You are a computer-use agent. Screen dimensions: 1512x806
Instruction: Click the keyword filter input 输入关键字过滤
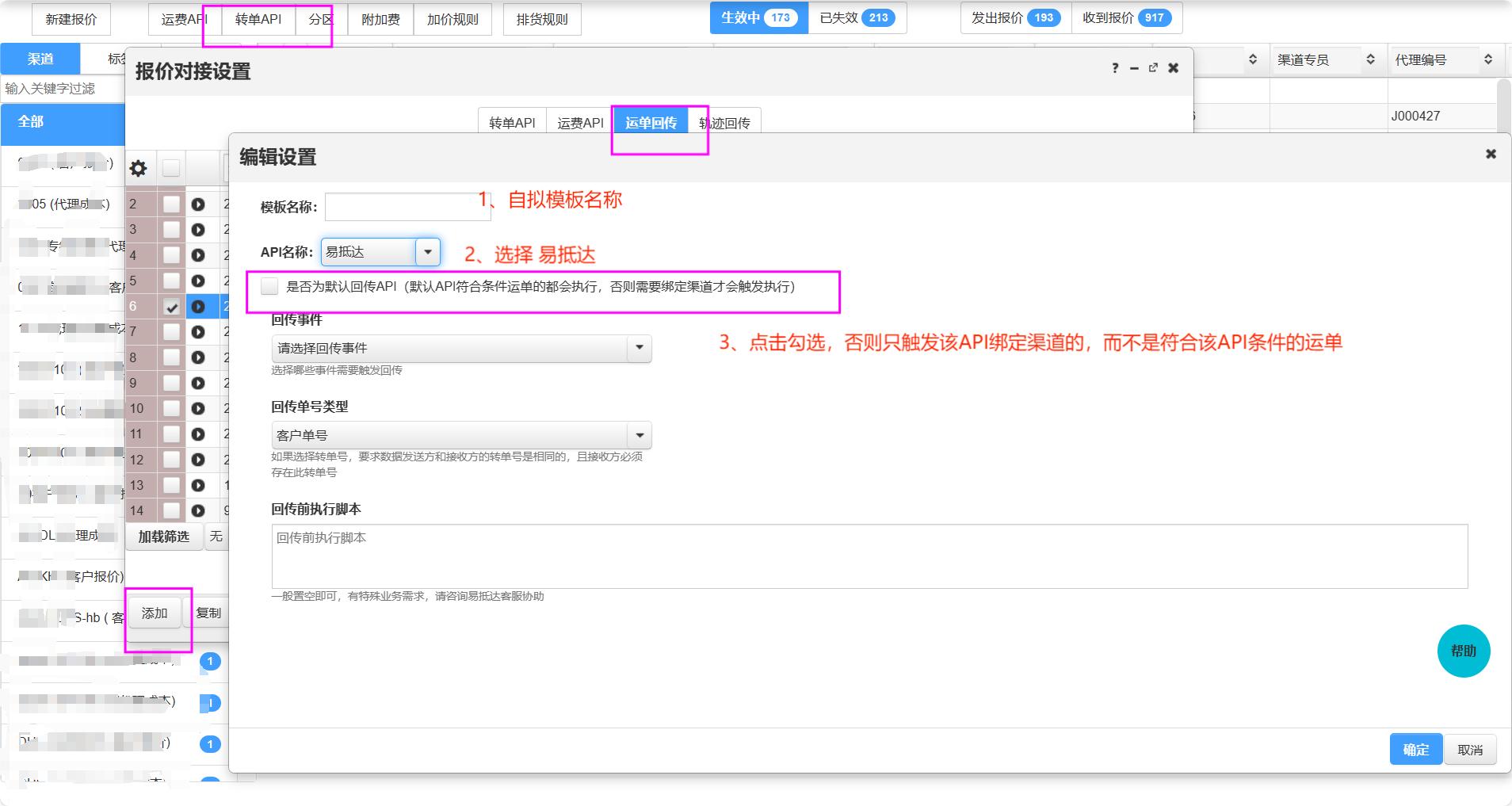[x=62, y=88]
